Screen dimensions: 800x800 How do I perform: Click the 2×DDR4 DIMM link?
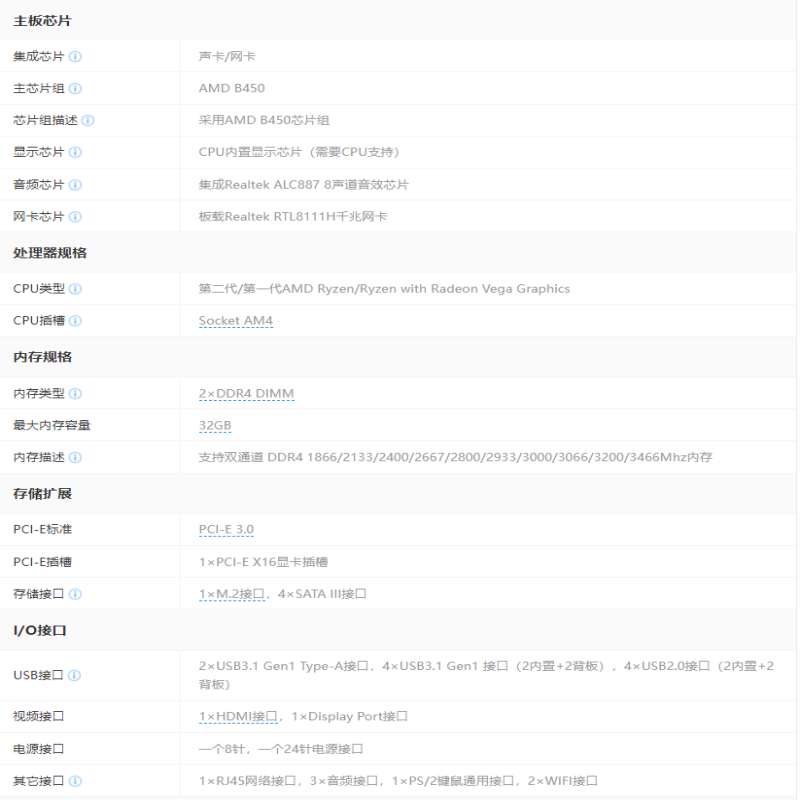pyautogui.click(x=246, y=394)
